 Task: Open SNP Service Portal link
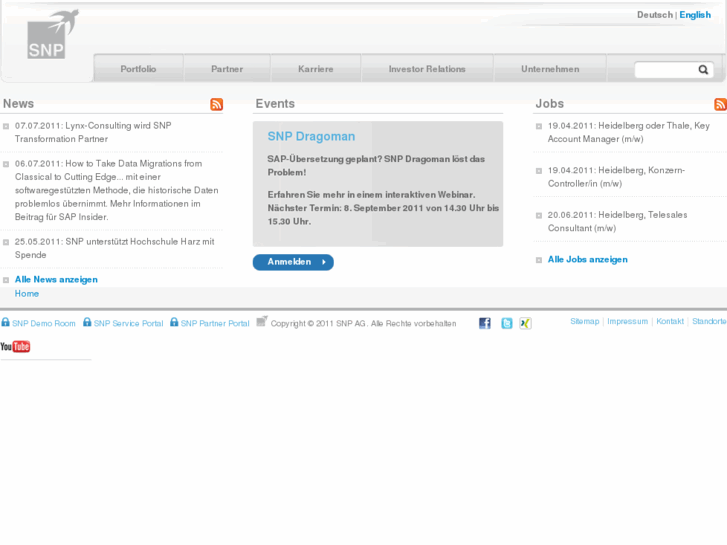[128, 324]
